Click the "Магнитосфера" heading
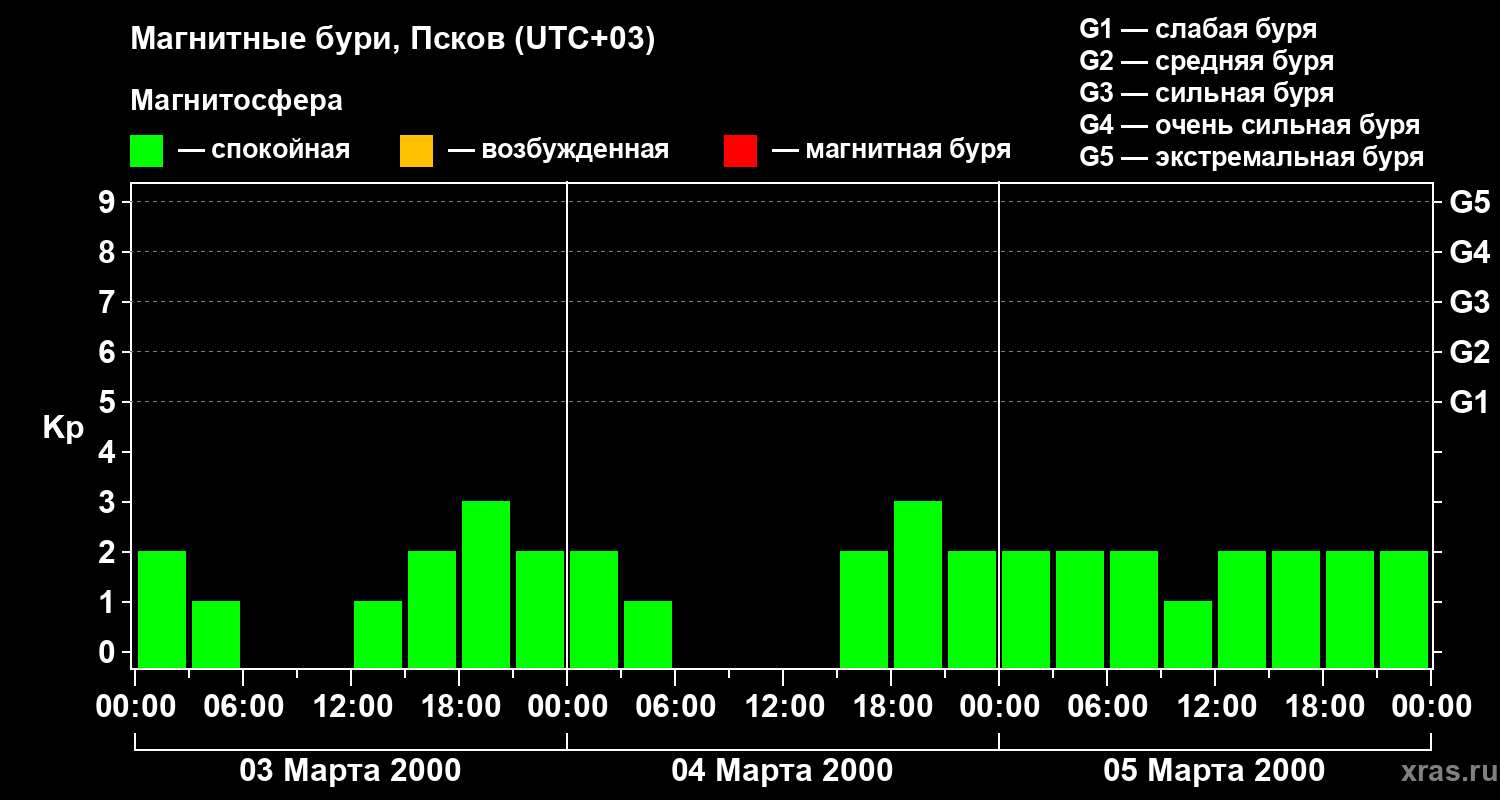The image size is (1500, 800). 236,101
